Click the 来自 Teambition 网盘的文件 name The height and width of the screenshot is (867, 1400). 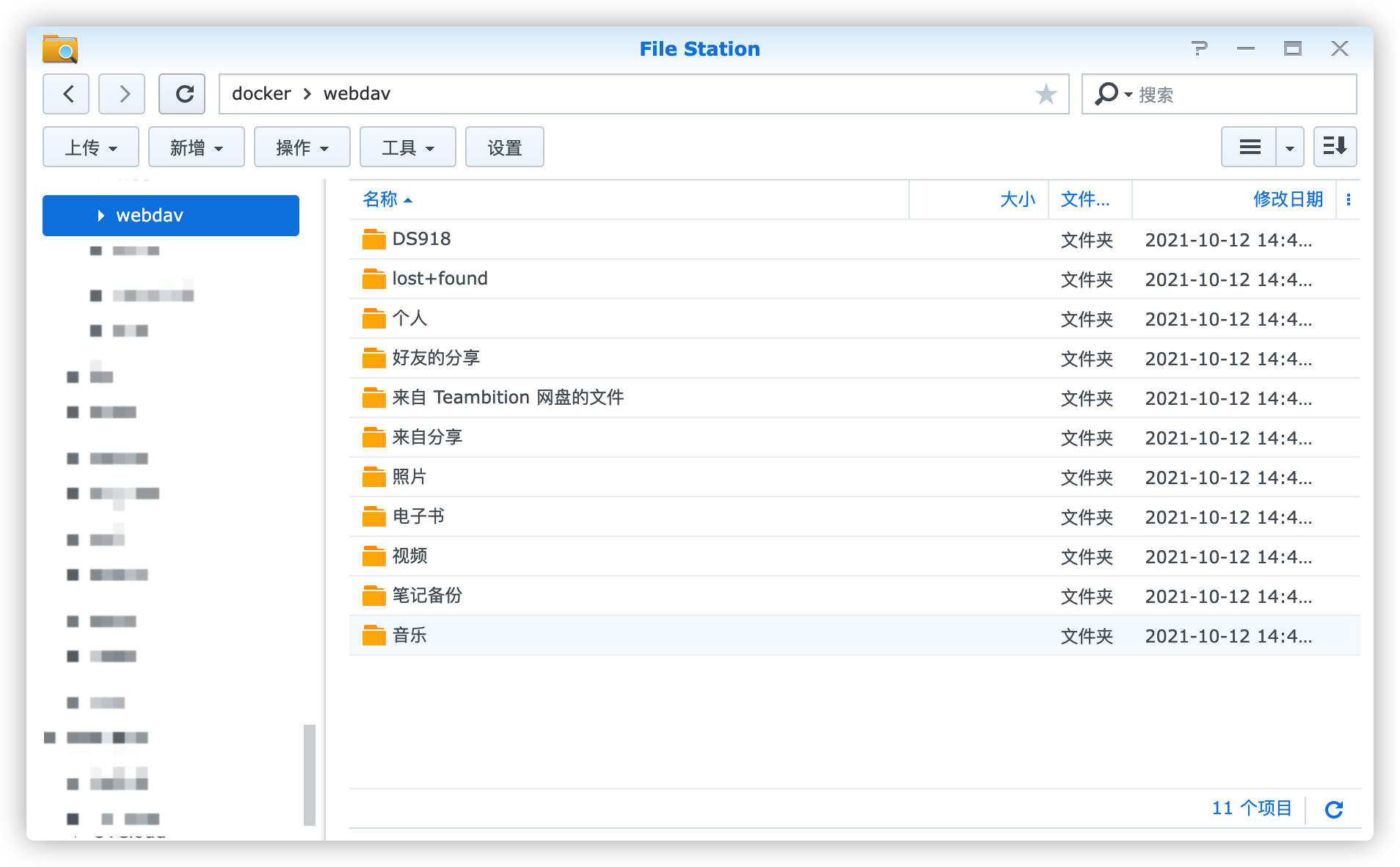click(508, 398)
